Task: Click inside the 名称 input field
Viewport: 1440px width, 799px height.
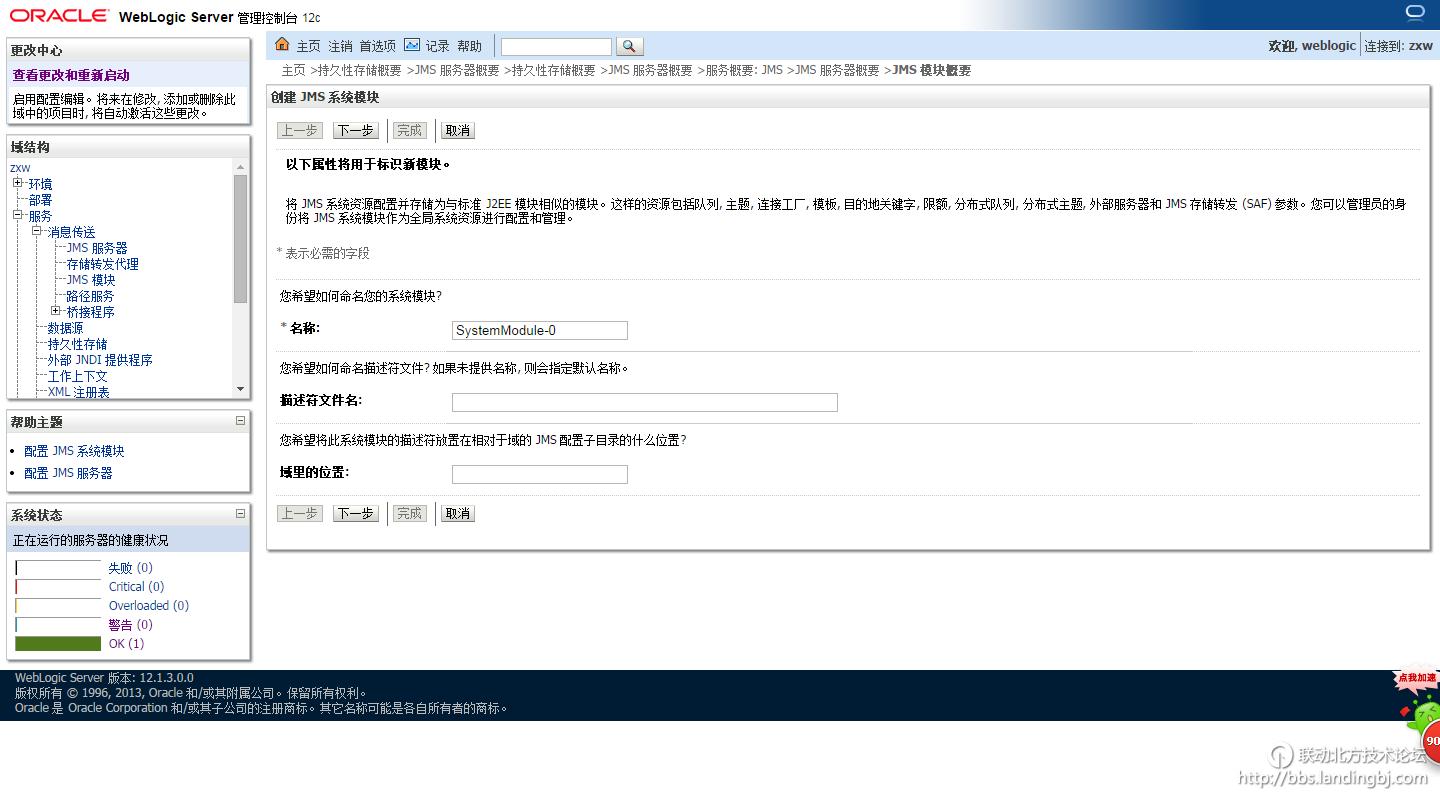Action: 539,330
